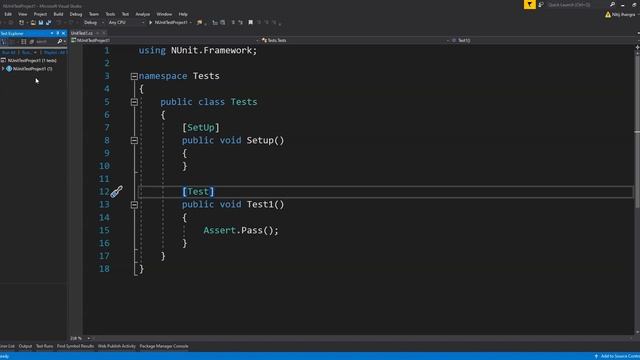Open the Debug configuration dropdown
The width and height of the screenshot is (640, 360).
click(93, 22)
